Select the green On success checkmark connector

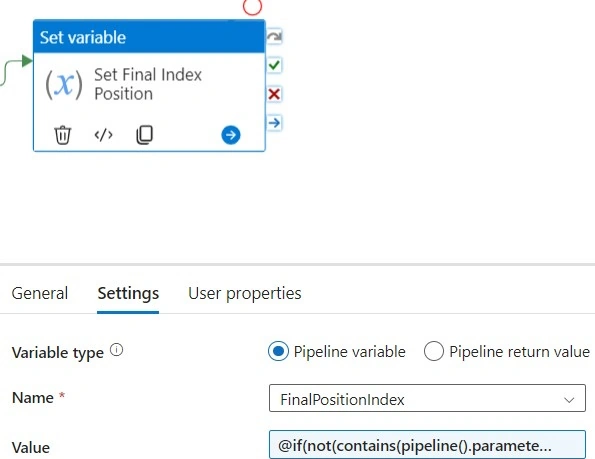(x=274, y=65)
